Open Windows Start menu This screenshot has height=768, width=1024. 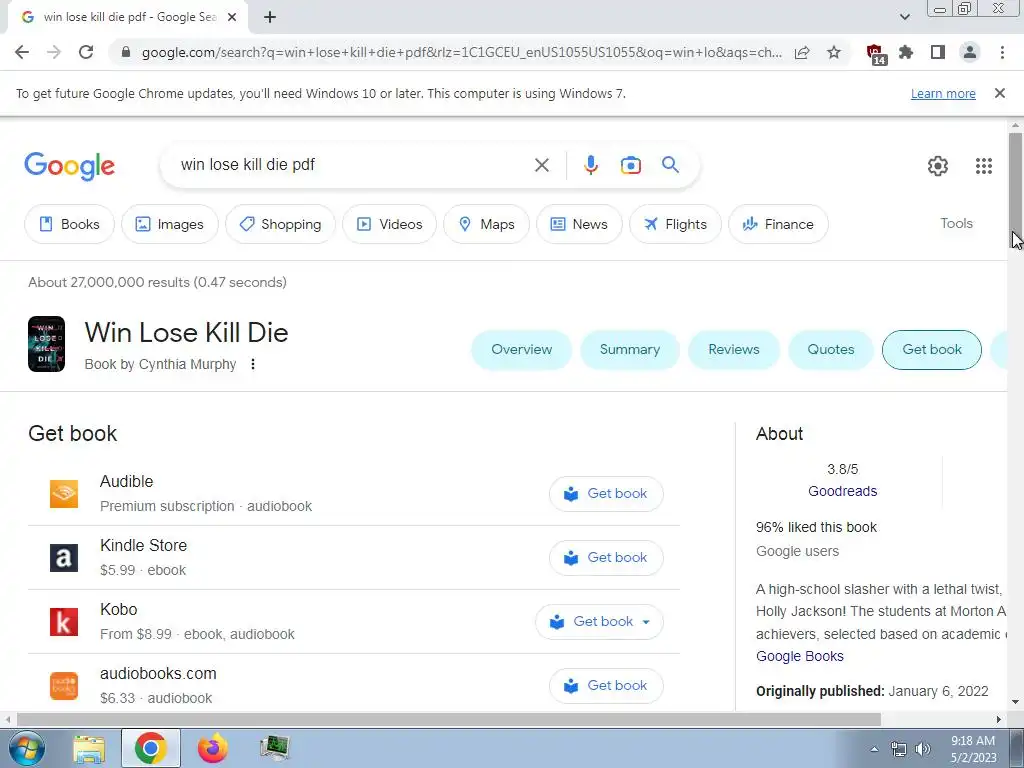[x=26, y=748]
